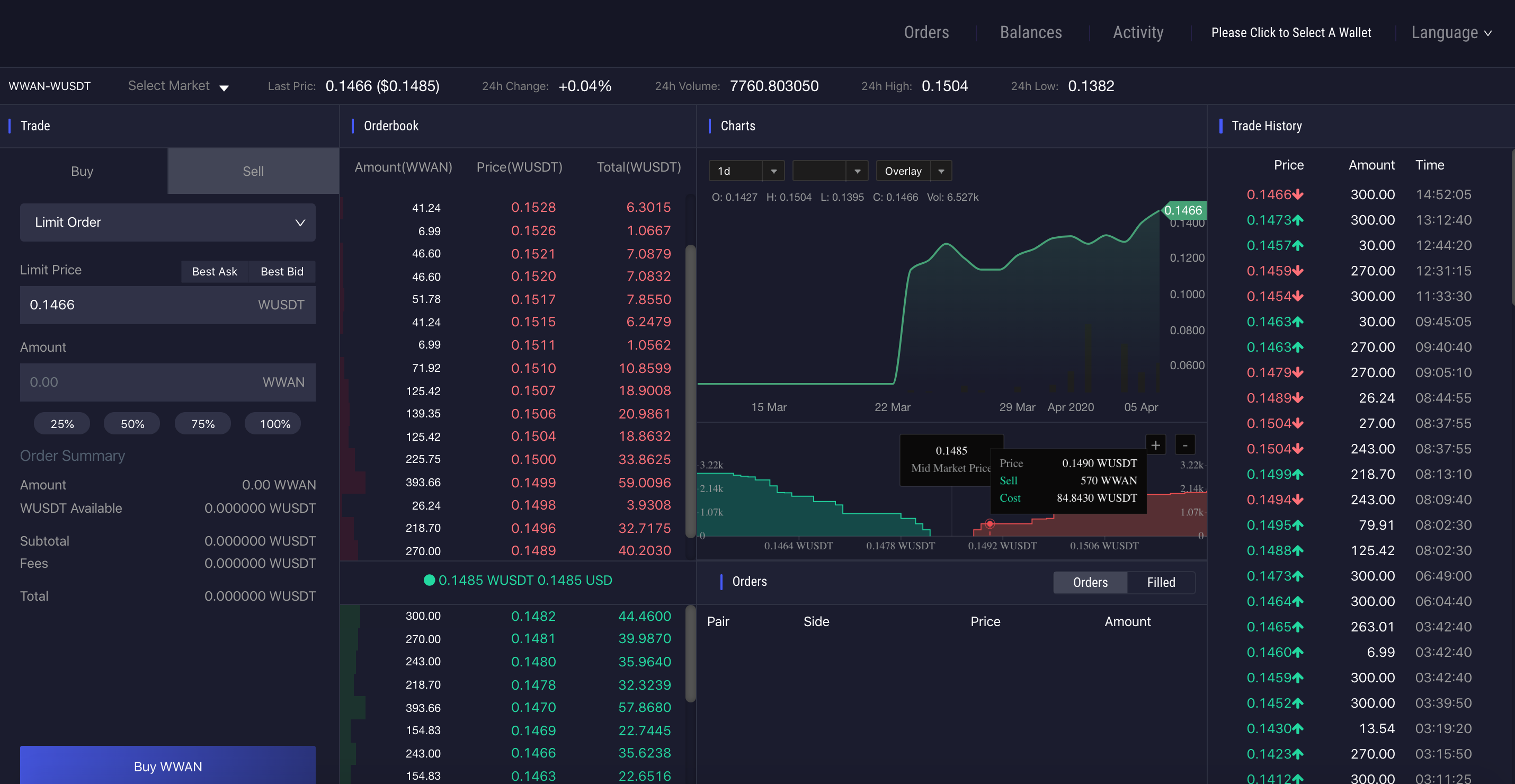Image resolution: width=1515 pixels, height=784 pixels.
Task: Click the depth chart zoom-in plus icon
Action: click(x=1155, y=445)
